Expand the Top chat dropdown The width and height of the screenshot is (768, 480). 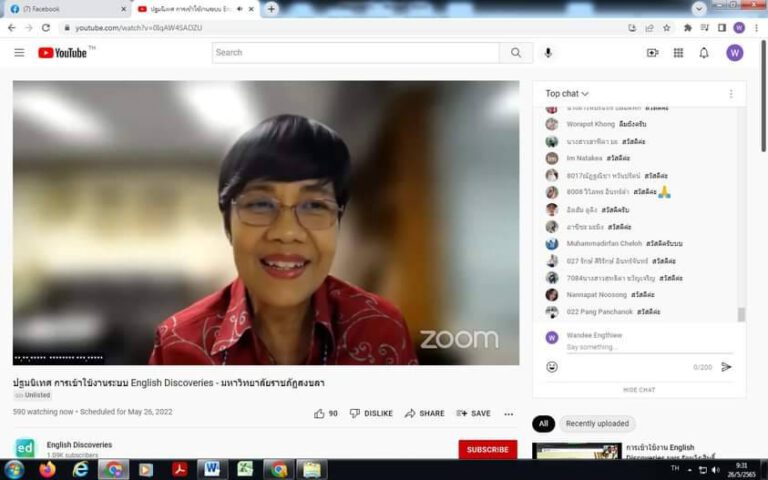click(x=567, y=94)
